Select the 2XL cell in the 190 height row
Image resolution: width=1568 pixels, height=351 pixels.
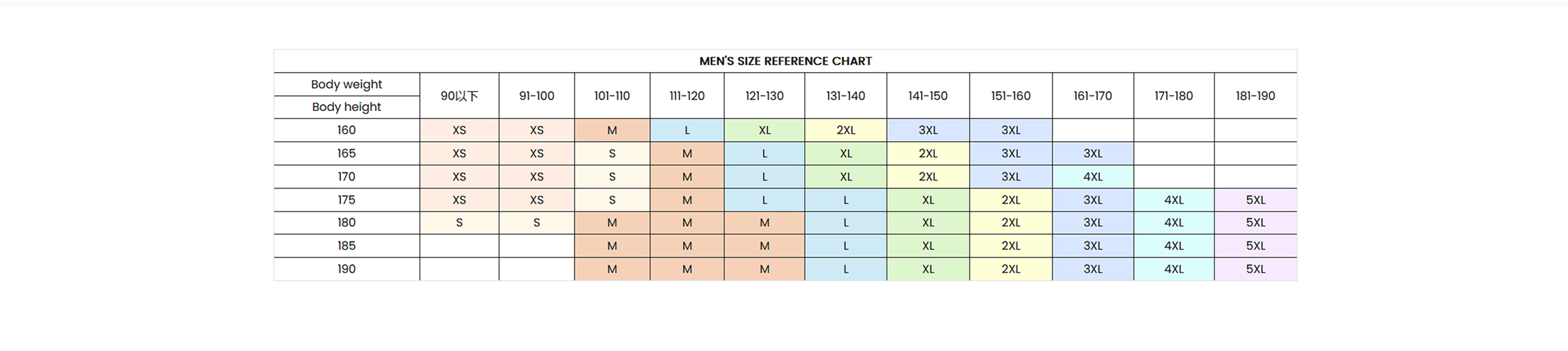click(x=1010, y=269)
